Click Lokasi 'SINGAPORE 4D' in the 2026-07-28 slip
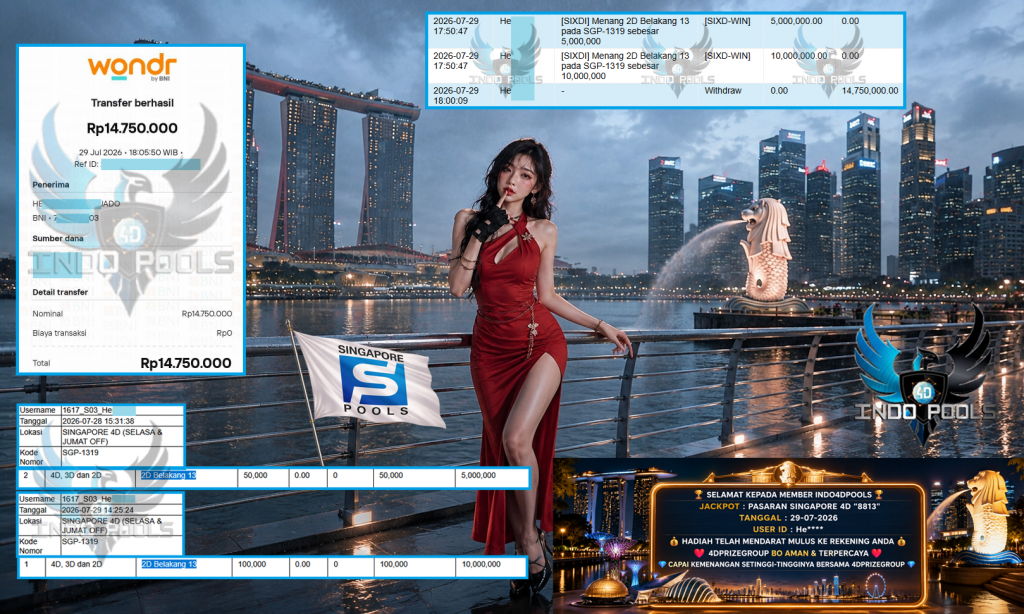This screenshot has width=1024, height=614. [x=112, y=436]
